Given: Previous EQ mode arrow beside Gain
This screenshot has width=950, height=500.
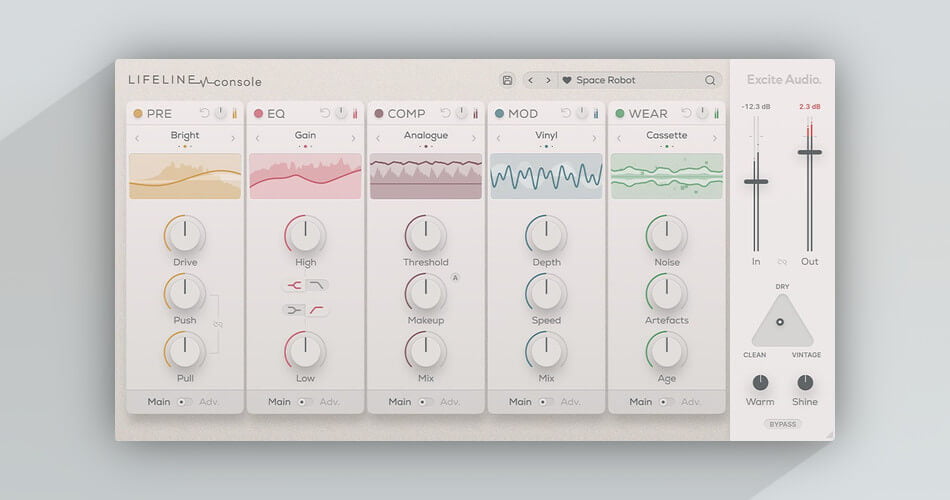Looking at the screenshot, I should 258,139.
